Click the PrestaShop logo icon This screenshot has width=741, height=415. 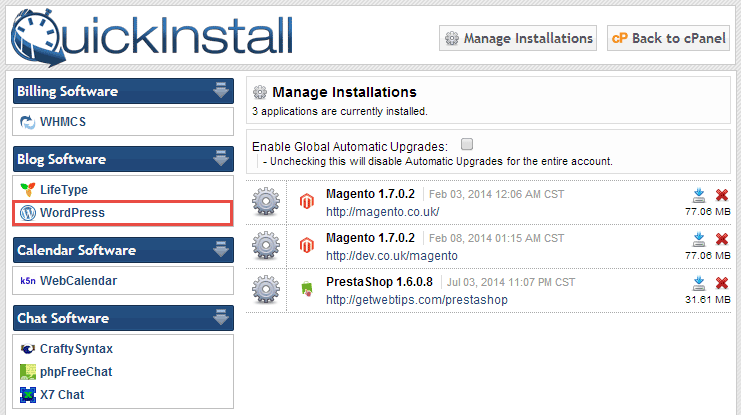[x=307, y=289]
